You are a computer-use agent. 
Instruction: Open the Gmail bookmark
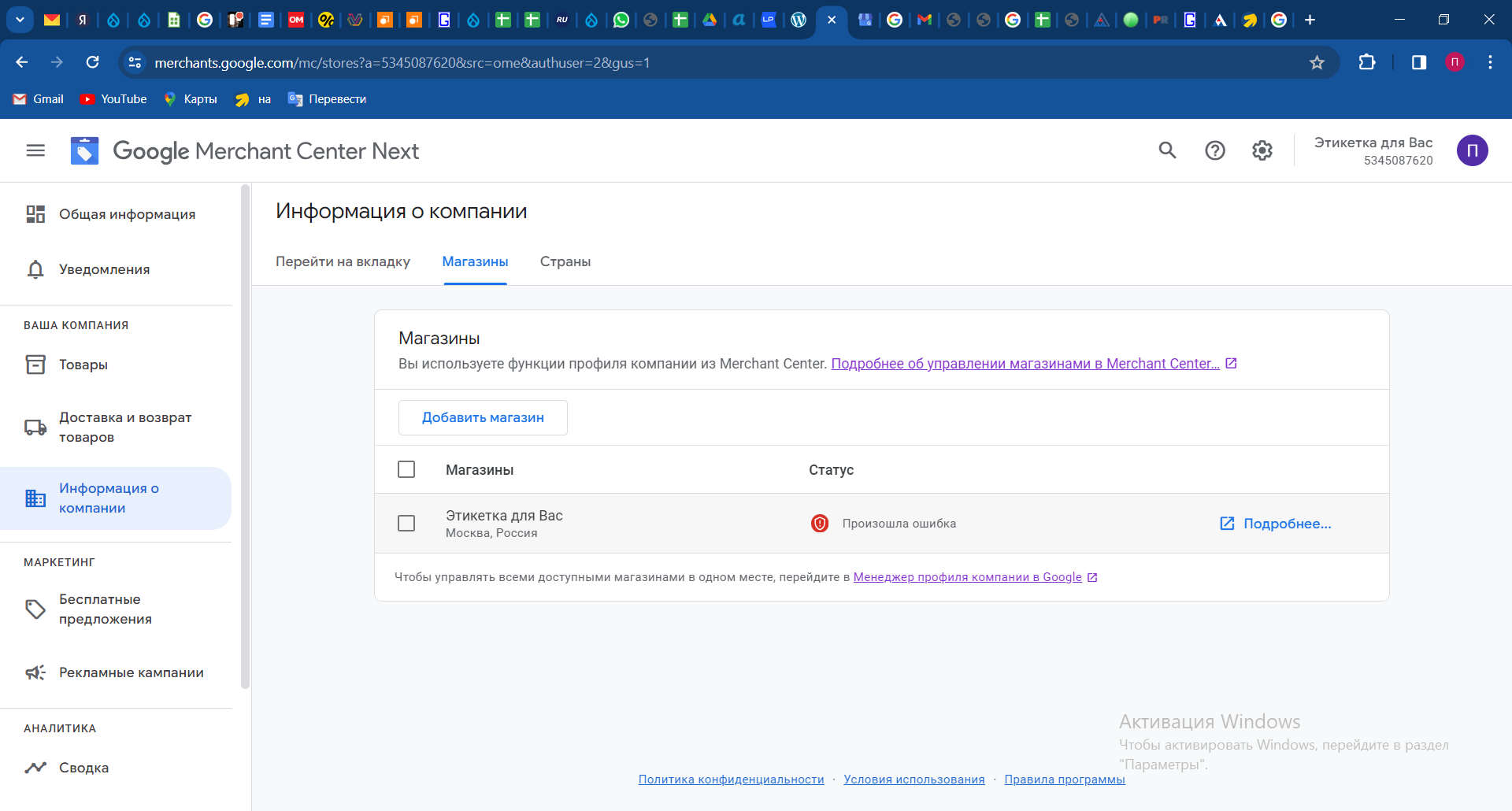click(x=39, y=99)
